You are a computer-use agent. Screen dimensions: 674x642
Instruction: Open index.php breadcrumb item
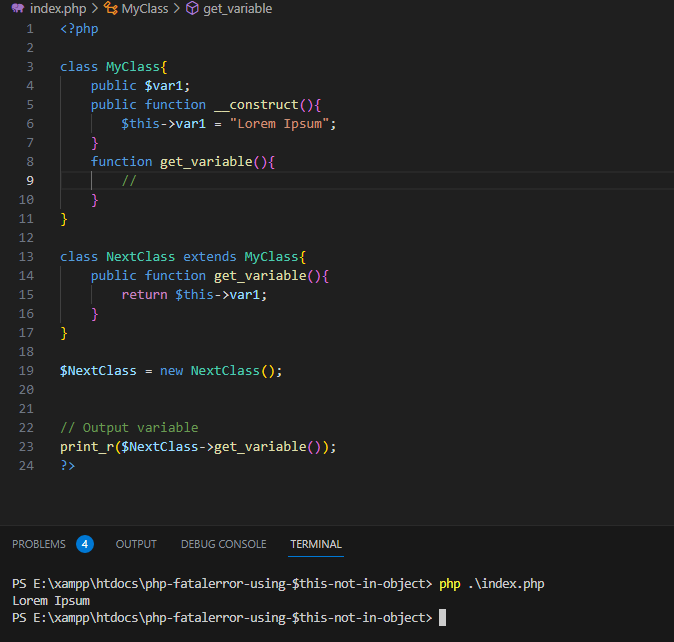pos(58,9)
